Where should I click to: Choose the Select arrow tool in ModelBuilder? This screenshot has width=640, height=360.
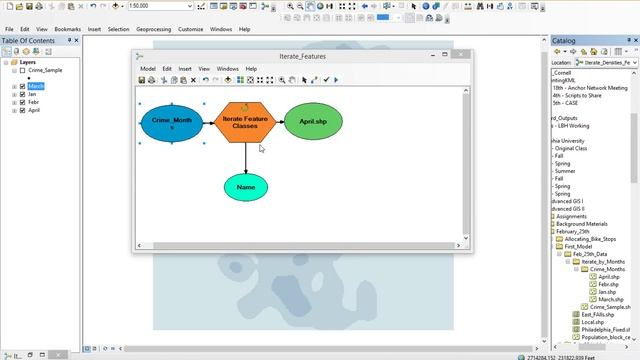point(304,80)
